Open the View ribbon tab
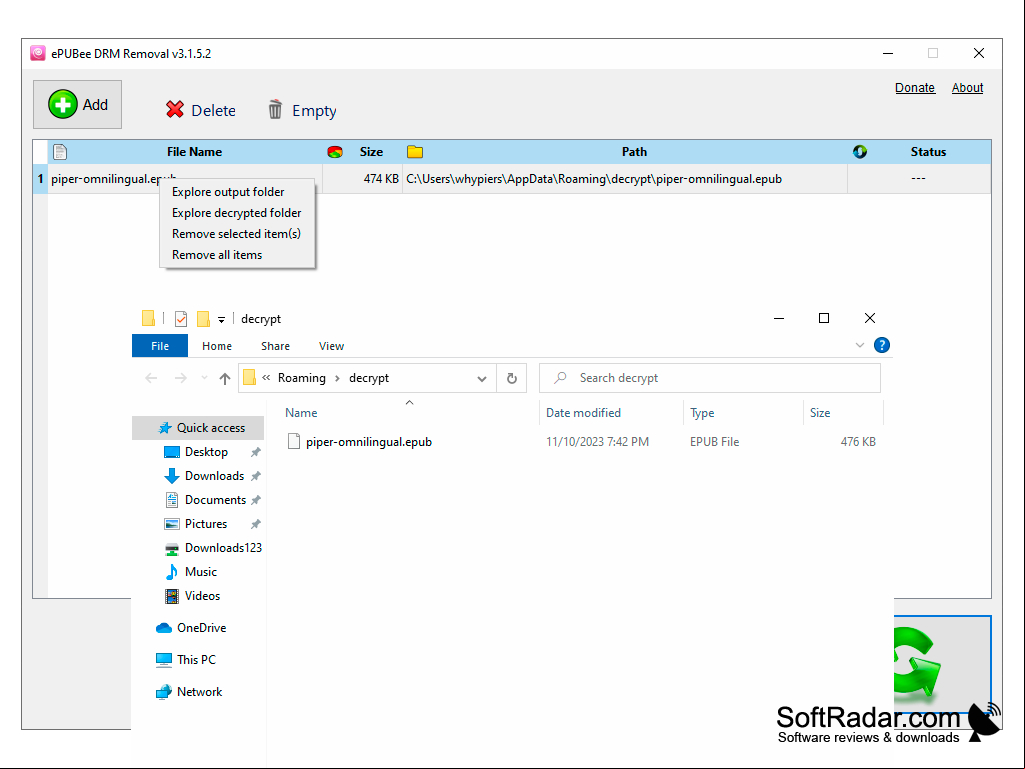The image size is (1025, 769). point(331,346)
